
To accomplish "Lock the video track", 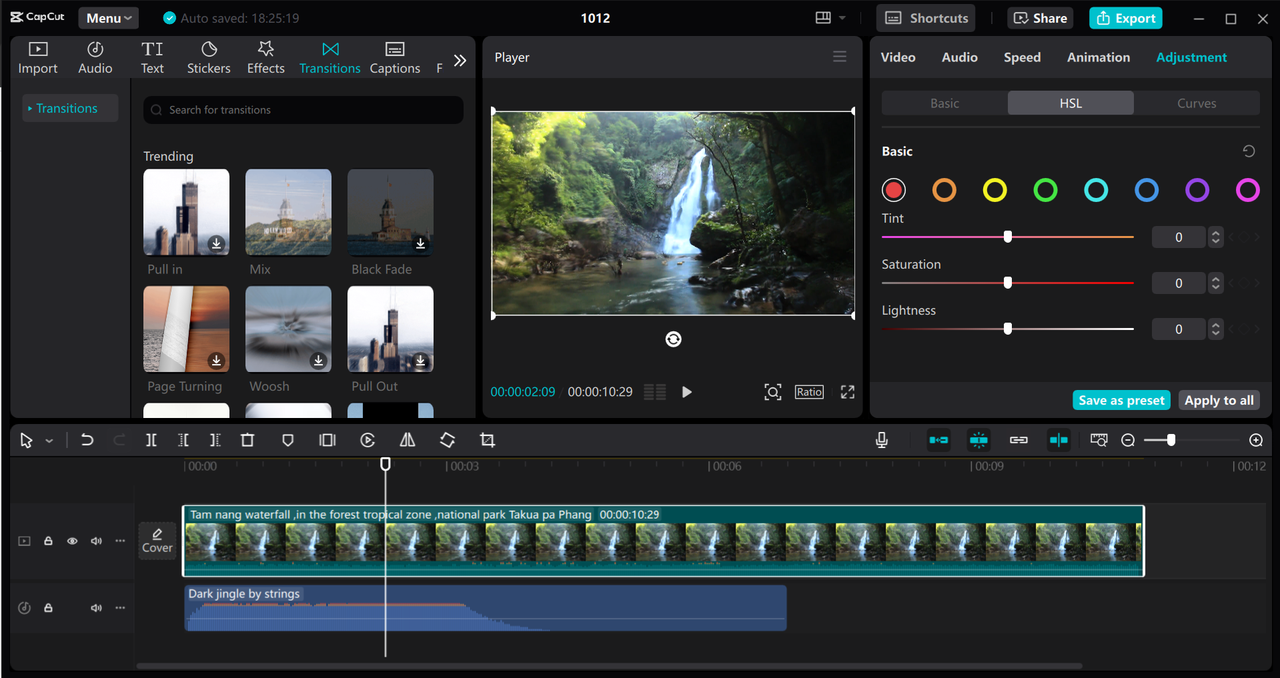I will coord(48,541).
